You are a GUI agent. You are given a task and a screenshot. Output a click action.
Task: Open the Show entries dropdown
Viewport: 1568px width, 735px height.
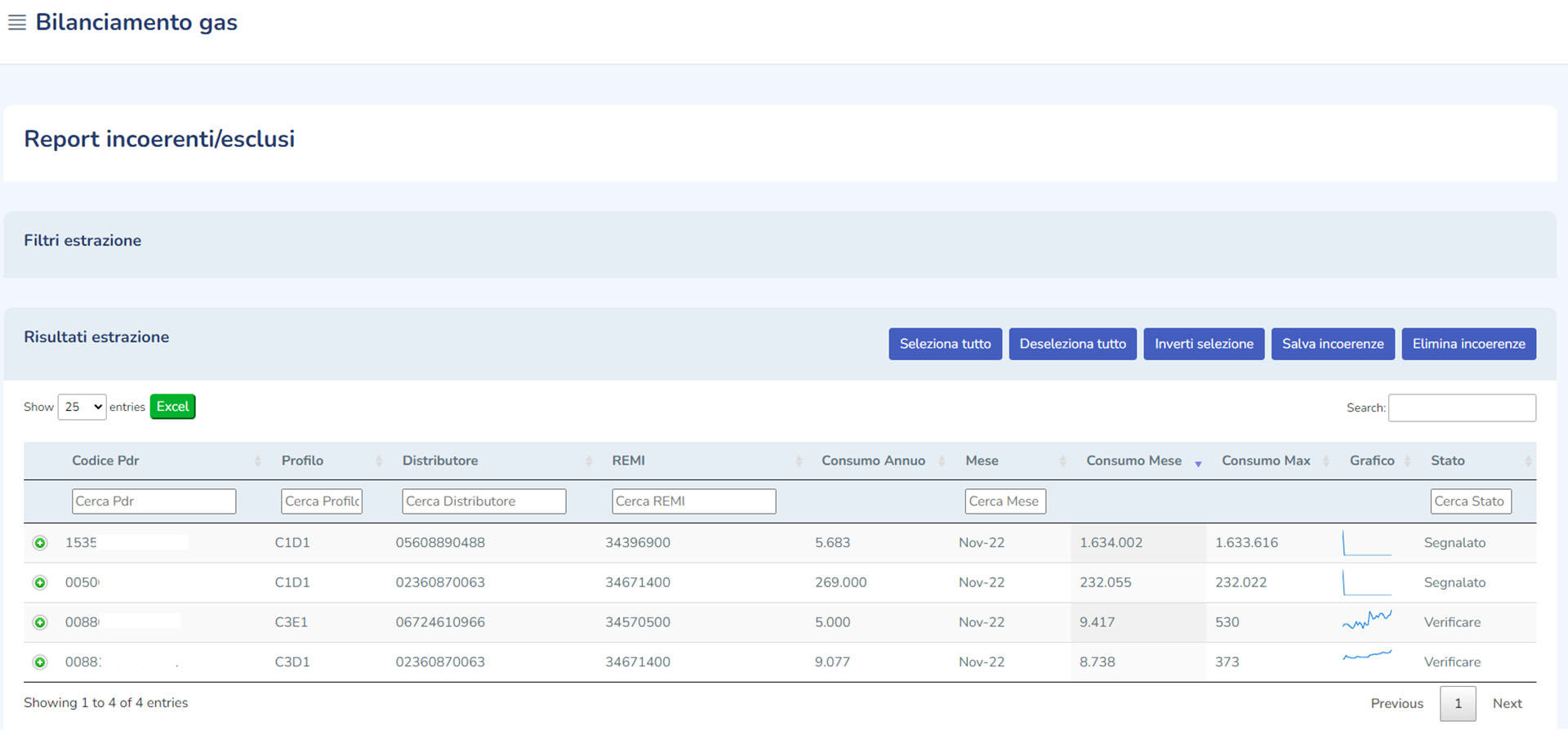pyautogui.click(x=82, y=407)
